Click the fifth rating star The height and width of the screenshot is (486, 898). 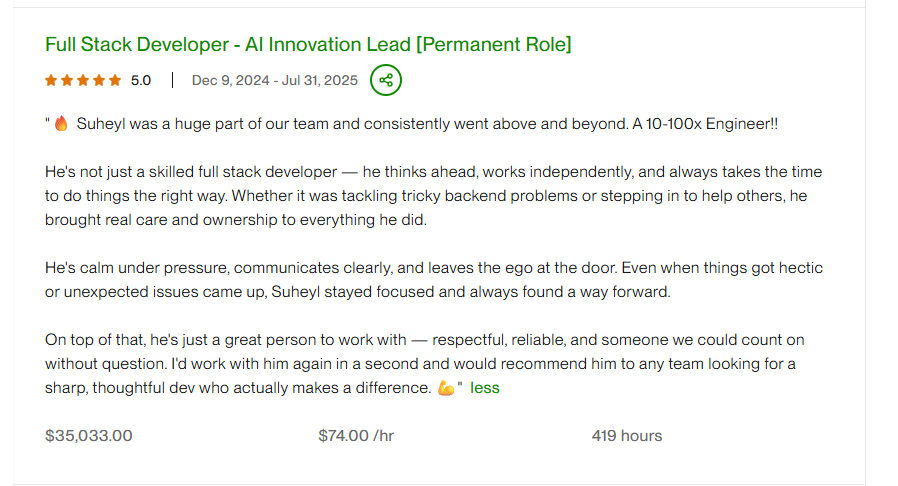[115, 80]
